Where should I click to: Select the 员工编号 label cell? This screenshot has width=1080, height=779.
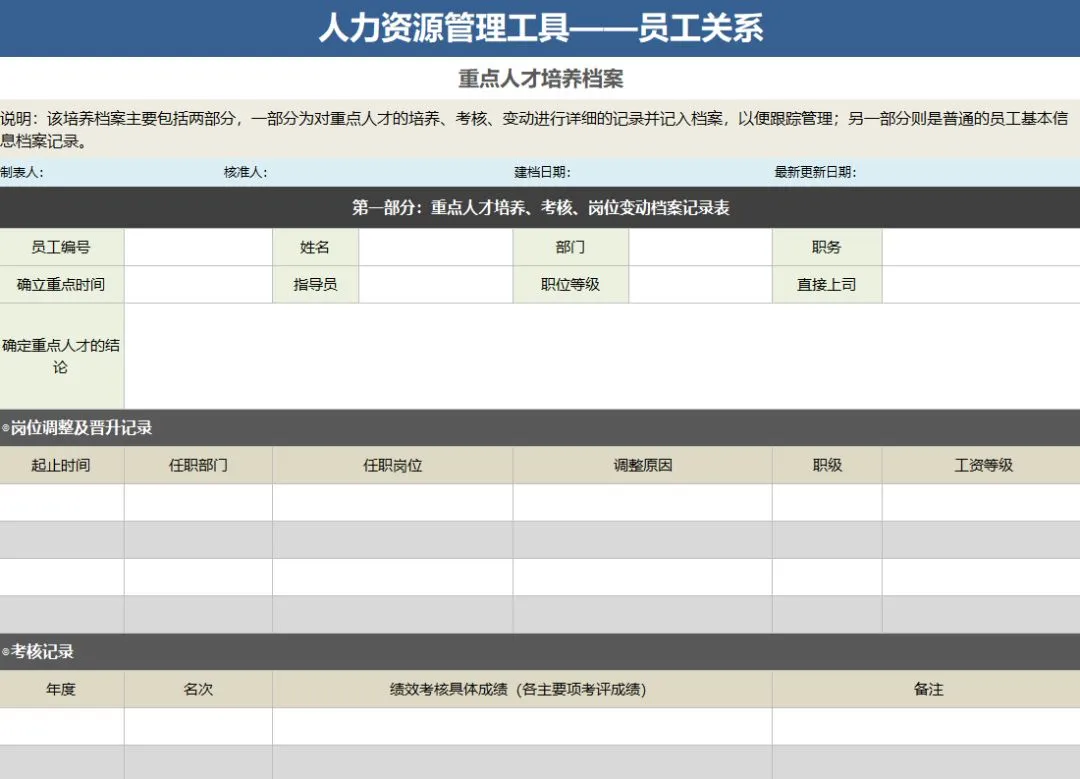pyautogui.click(x=62, y=247)
